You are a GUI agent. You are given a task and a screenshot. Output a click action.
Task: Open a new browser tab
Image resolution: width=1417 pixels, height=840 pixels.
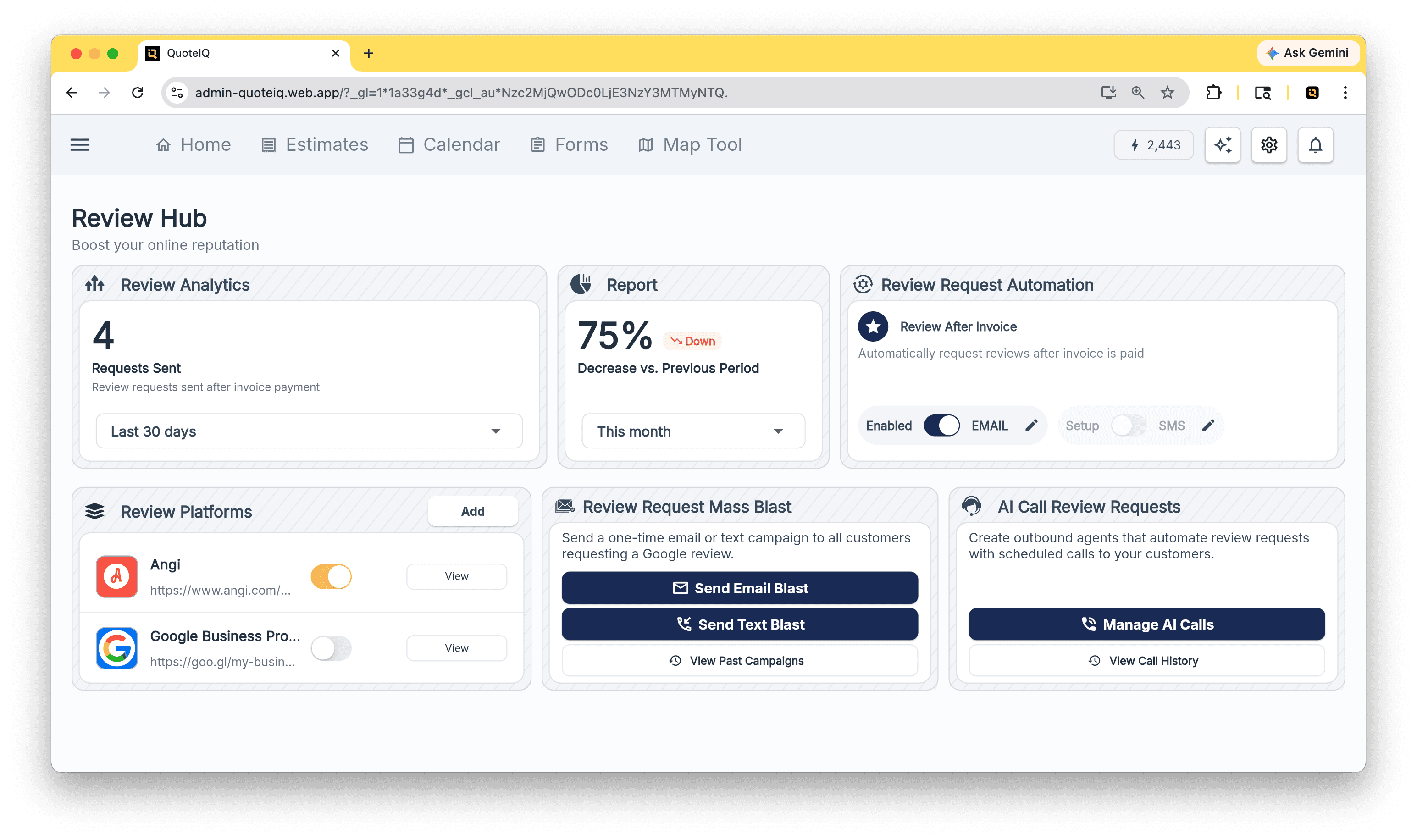click(369, 53)
